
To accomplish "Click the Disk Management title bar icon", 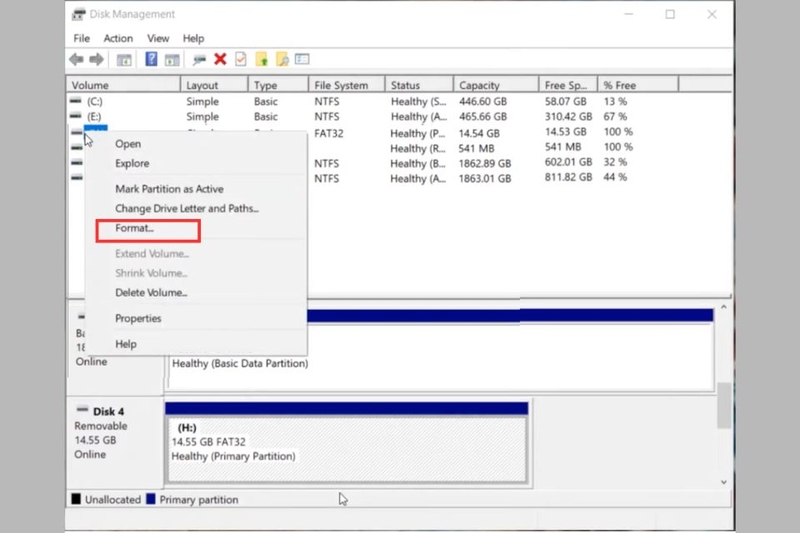I will tap(79, 14).
